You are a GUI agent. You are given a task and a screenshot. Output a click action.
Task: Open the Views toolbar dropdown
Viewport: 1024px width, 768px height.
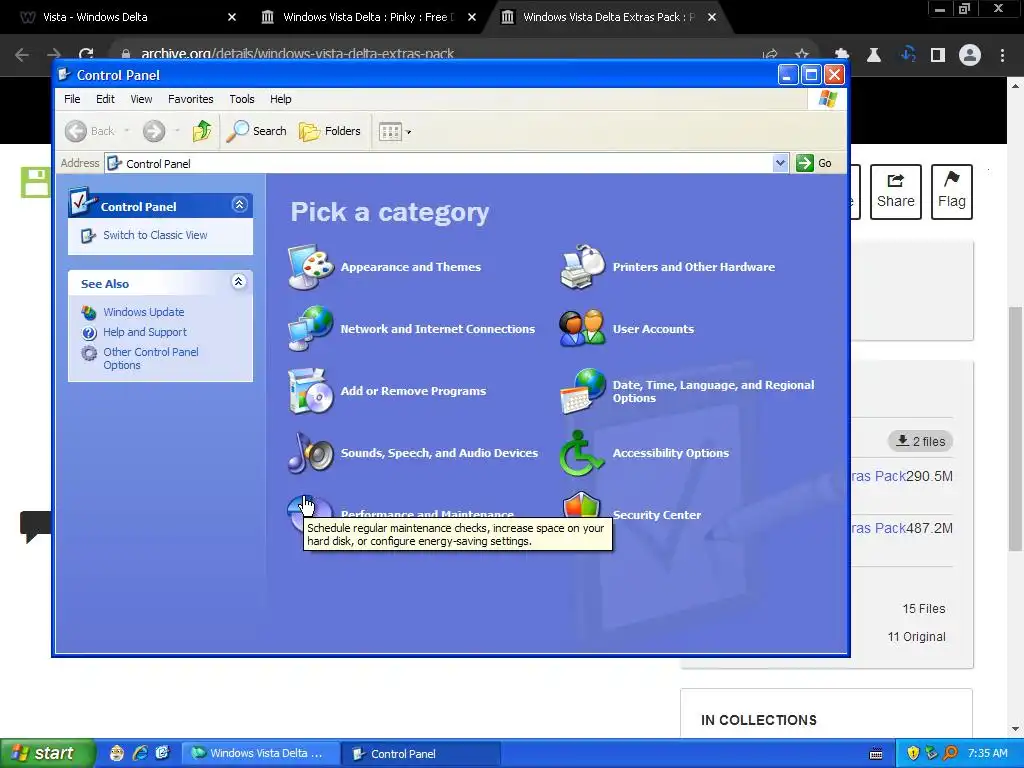(x=395, y=131)
